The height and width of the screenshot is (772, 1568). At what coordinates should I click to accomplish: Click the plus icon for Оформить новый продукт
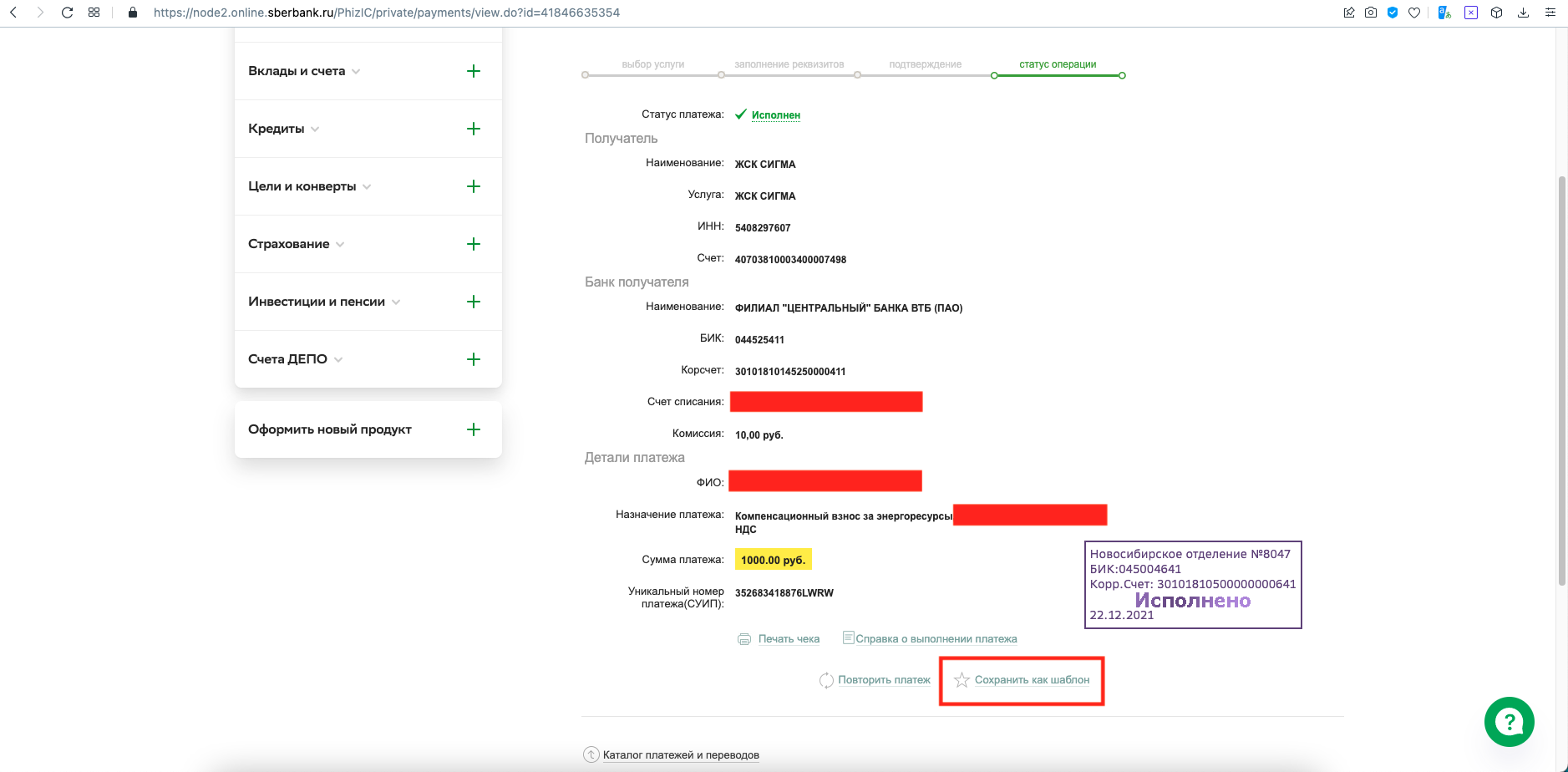coord(474,429)
